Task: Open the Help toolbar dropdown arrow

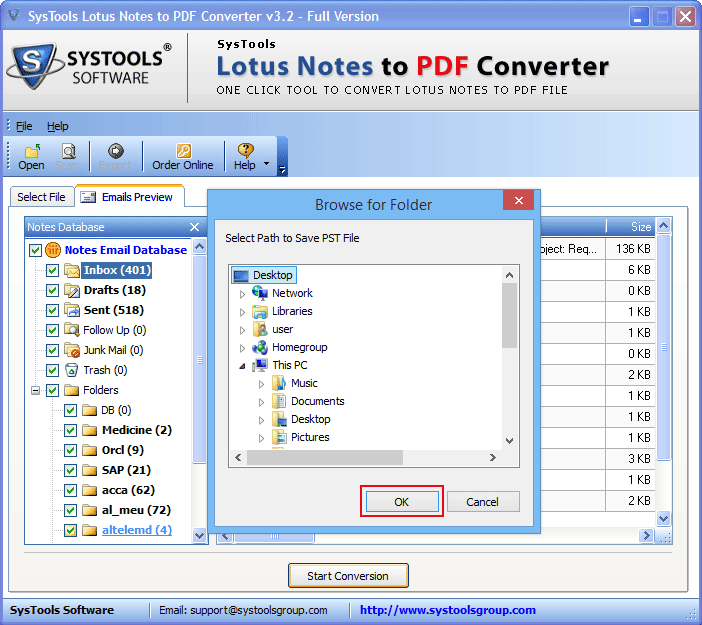Action: pos(266,163)
